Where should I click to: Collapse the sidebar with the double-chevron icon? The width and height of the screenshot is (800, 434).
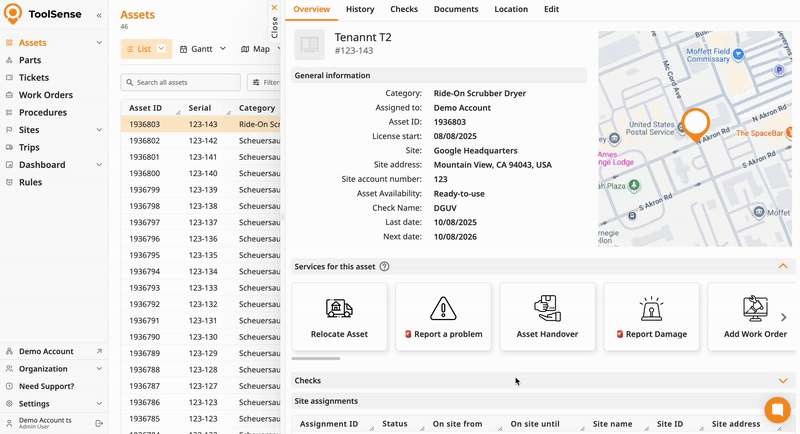(x=98, y=16)
